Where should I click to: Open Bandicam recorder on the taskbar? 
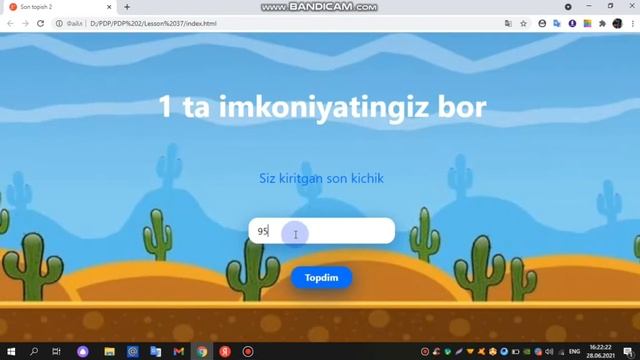click(248, 351)
